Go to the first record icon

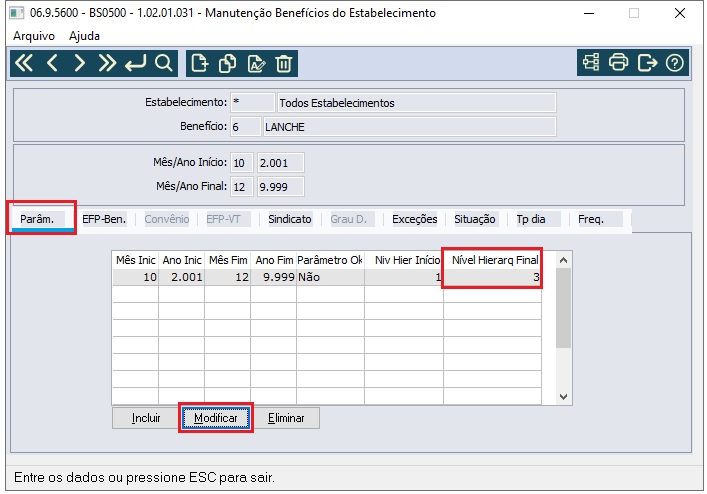point(24,63)
